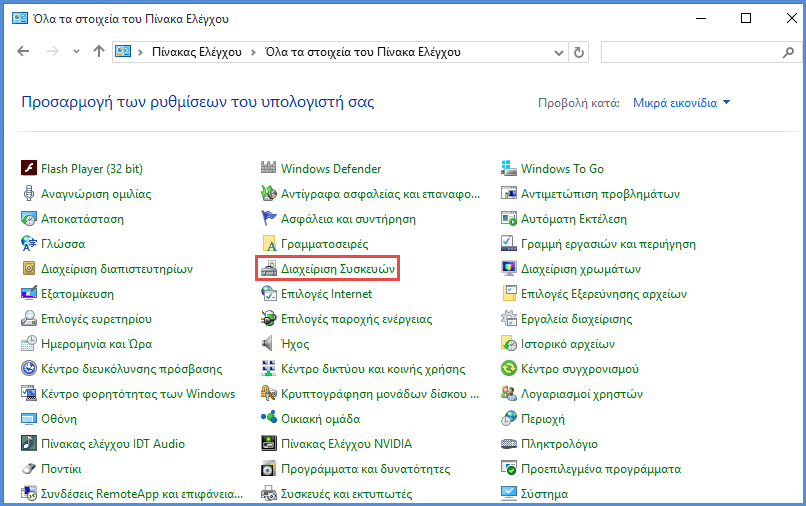This screenshot has height=506, width=806.
Task: Open Κέντρο φορητότητας των Windows
Action: (x=138, y=393)
